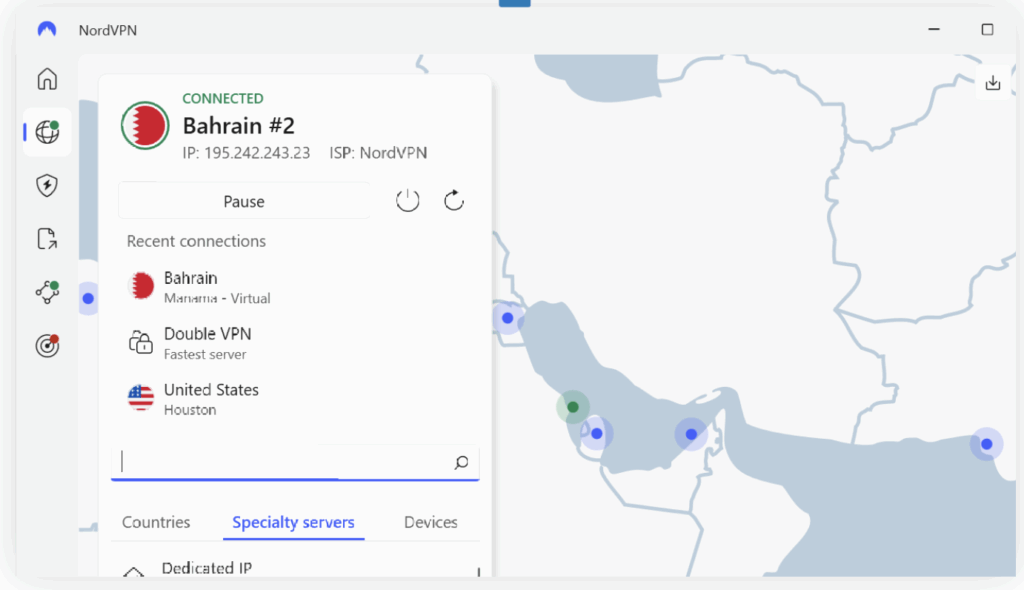Select the globe VPN connection icon
Screen dimensions: 1024x590
[x=47, y=132]
